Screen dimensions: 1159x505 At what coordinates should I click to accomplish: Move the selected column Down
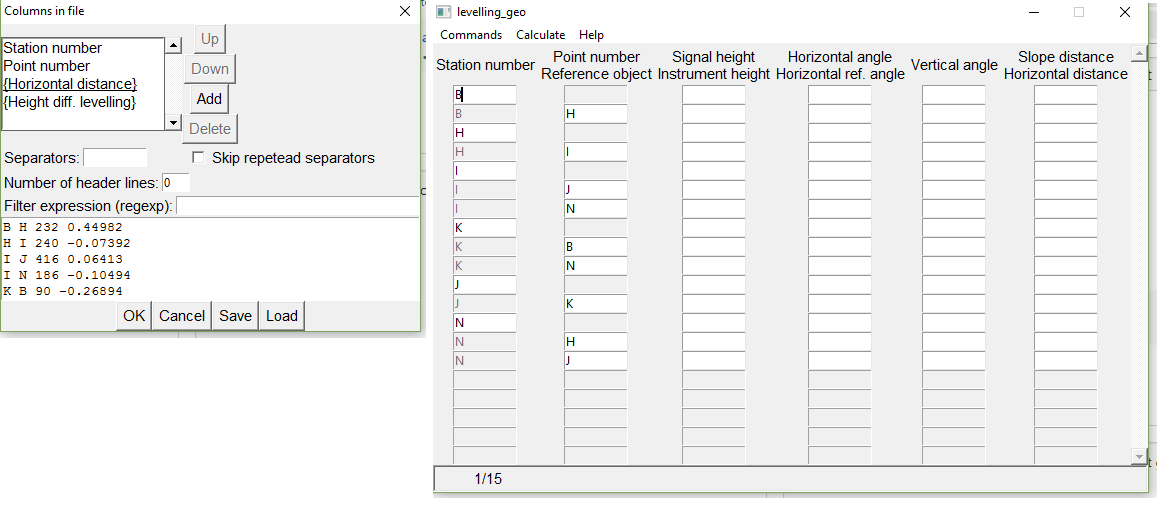coord(210,69)
